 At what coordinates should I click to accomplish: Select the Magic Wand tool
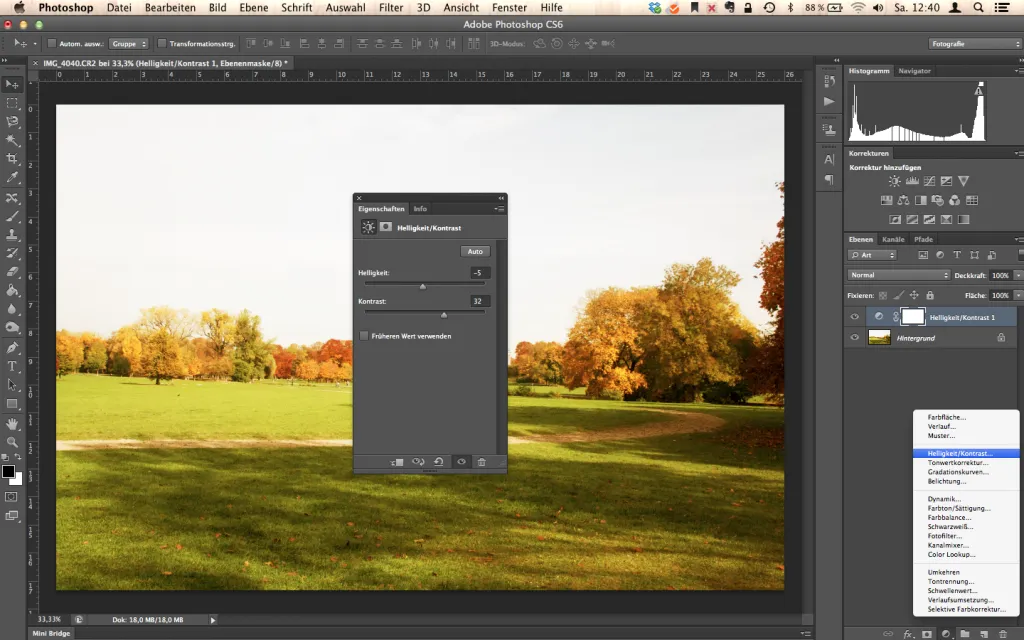pyautogui.click(x=12, y=140)
